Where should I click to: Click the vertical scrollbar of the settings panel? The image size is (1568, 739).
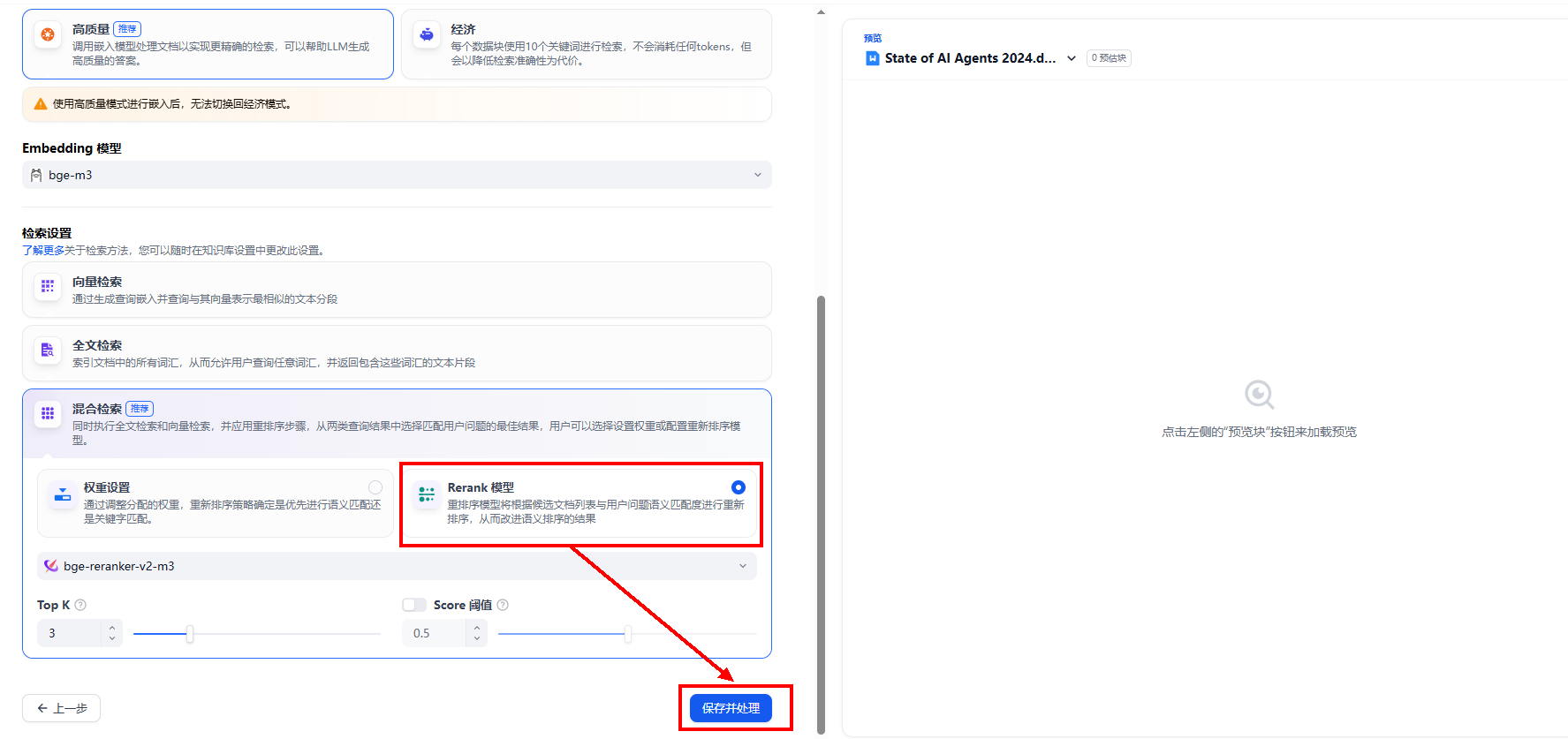click(x=822, y=515)
